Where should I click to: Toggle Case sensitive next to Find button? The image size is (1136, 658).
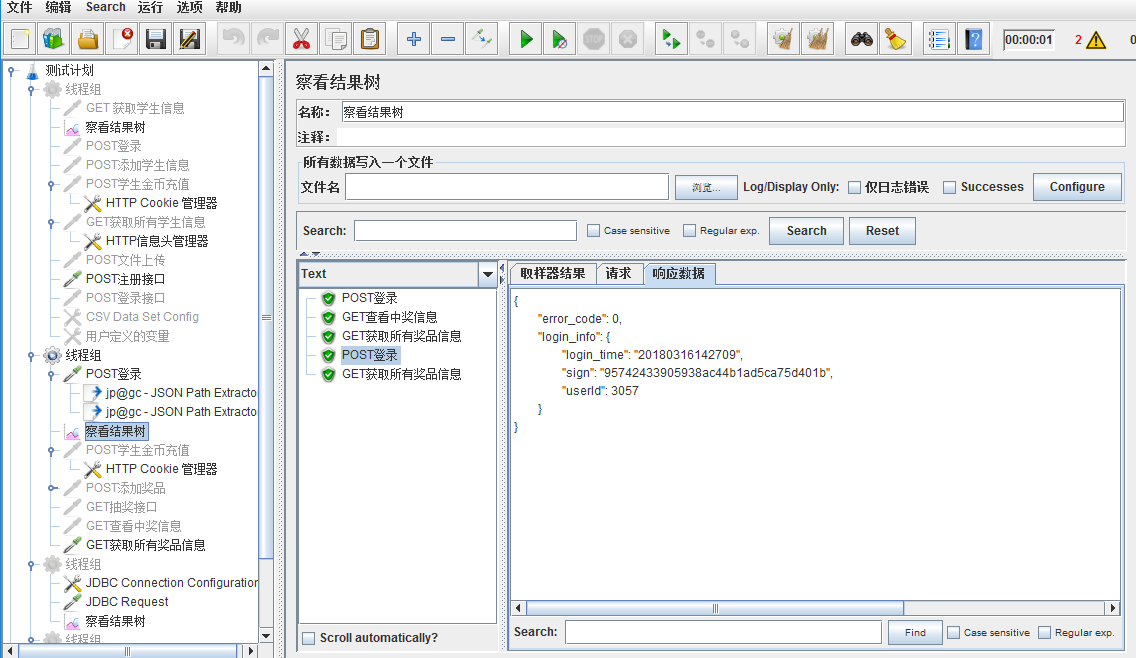click(x=953, y=633)
